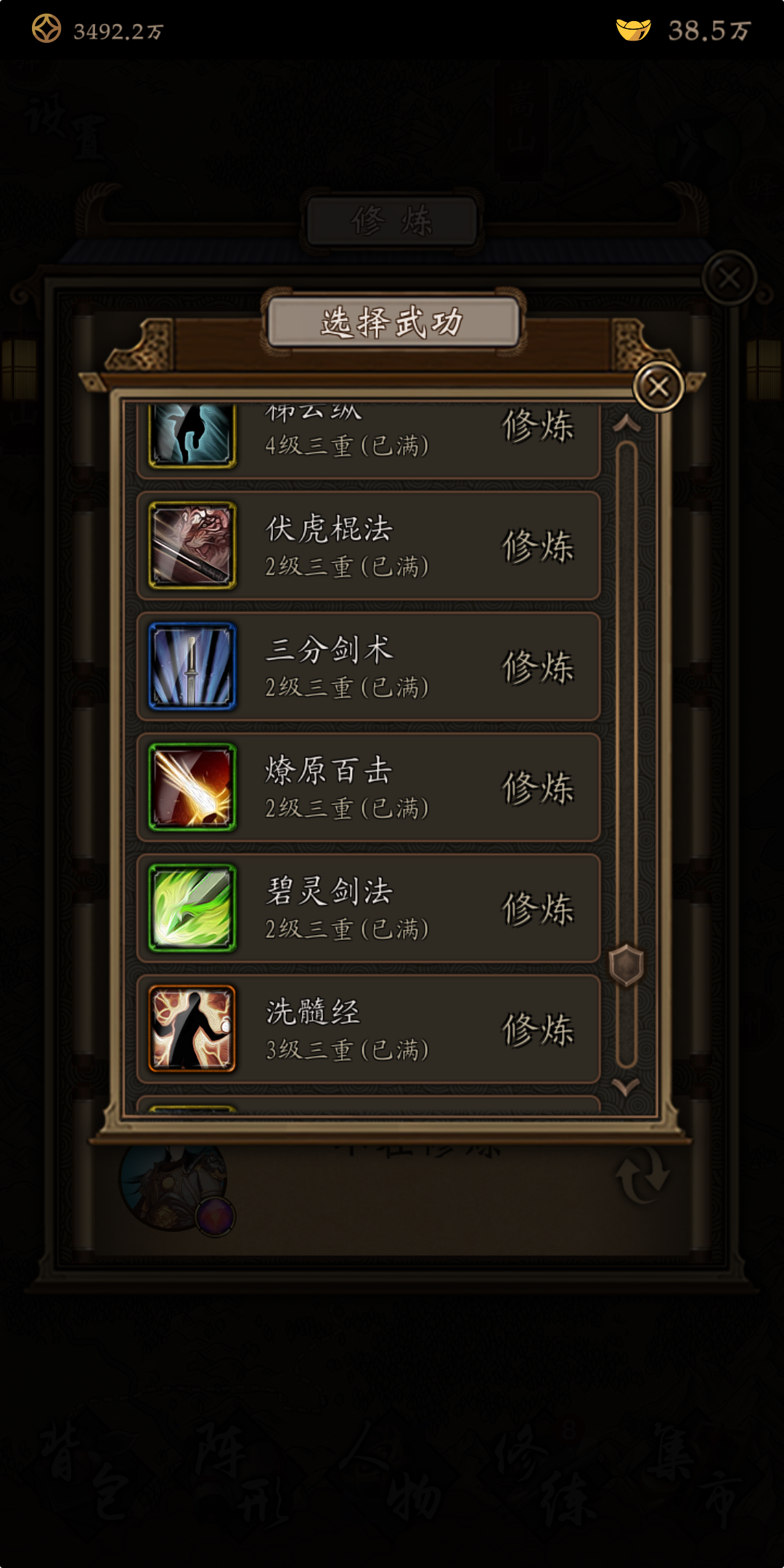
Task: Close the 选择武功 dialog
Action: point(658,386)
